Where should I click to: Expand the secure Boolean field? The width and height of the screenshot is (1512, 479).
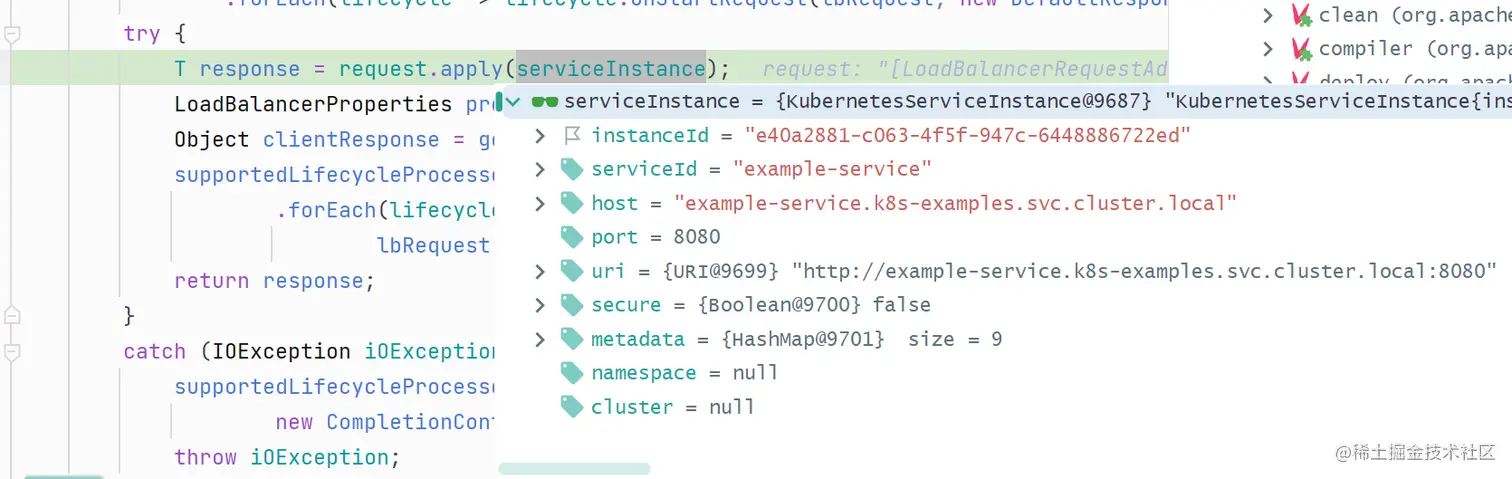541,305
